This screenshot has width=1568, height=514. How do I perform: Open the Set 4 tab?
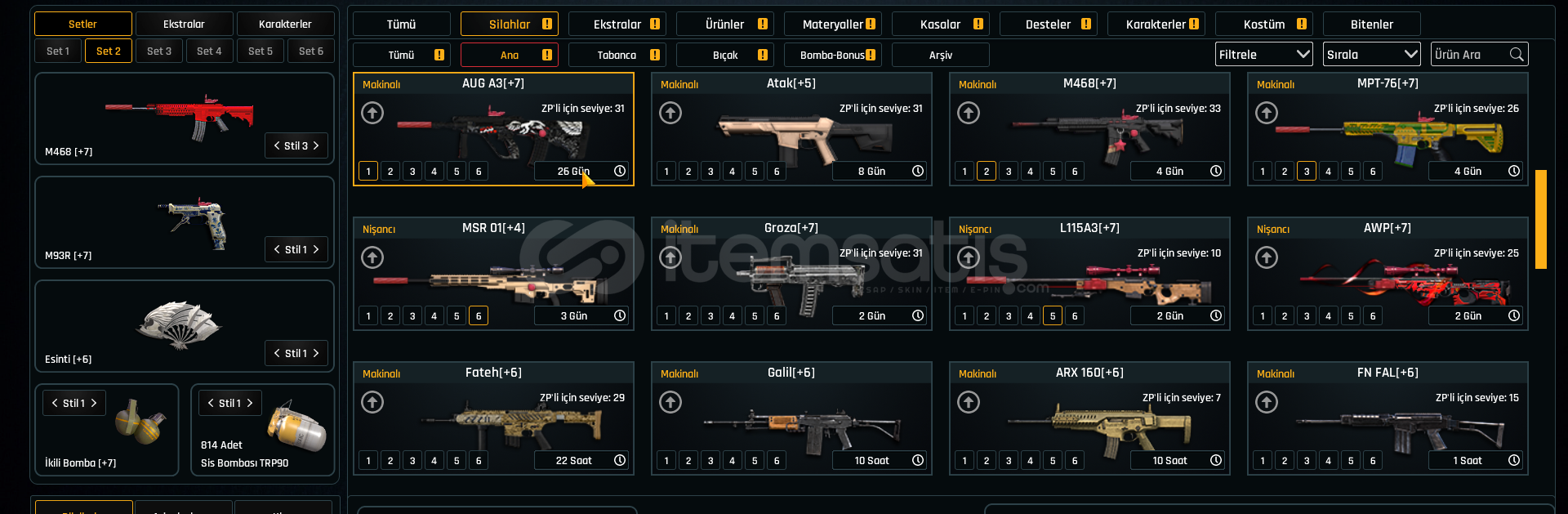(209, 51)
